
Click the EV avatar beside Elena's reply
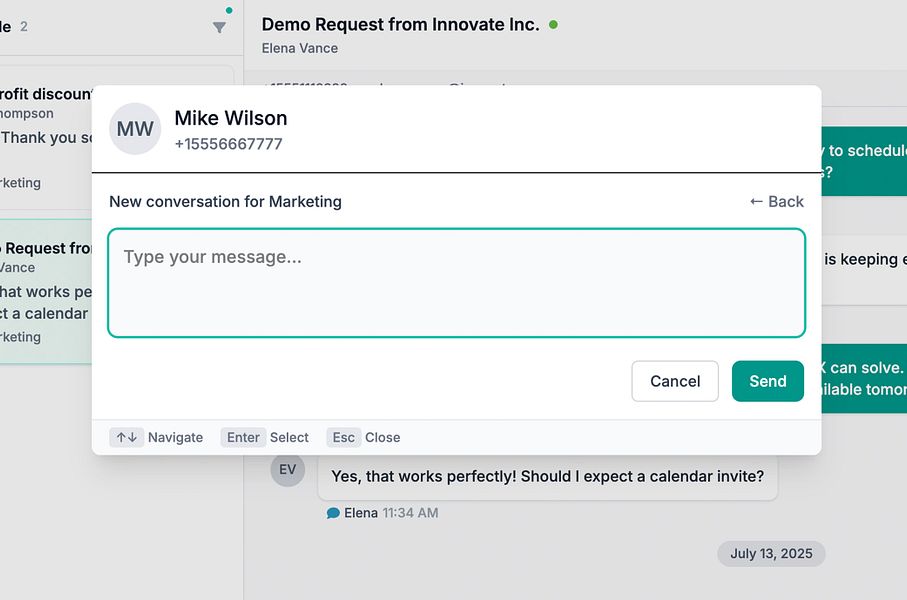point(287,470)
